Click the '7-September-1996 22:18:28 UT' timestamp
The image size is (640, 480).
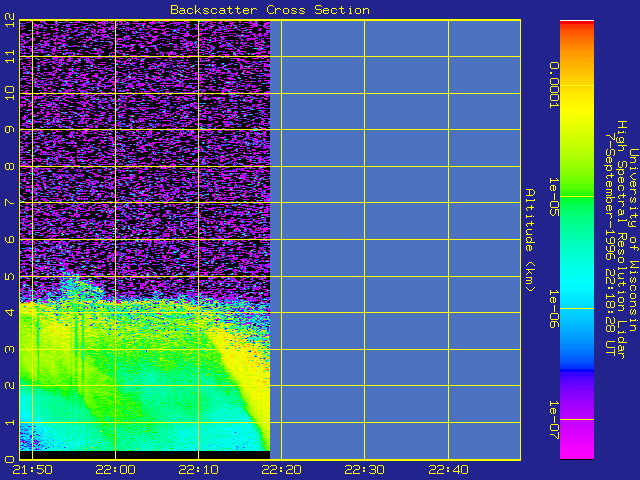pyautogui.click(x=610, y=244)
